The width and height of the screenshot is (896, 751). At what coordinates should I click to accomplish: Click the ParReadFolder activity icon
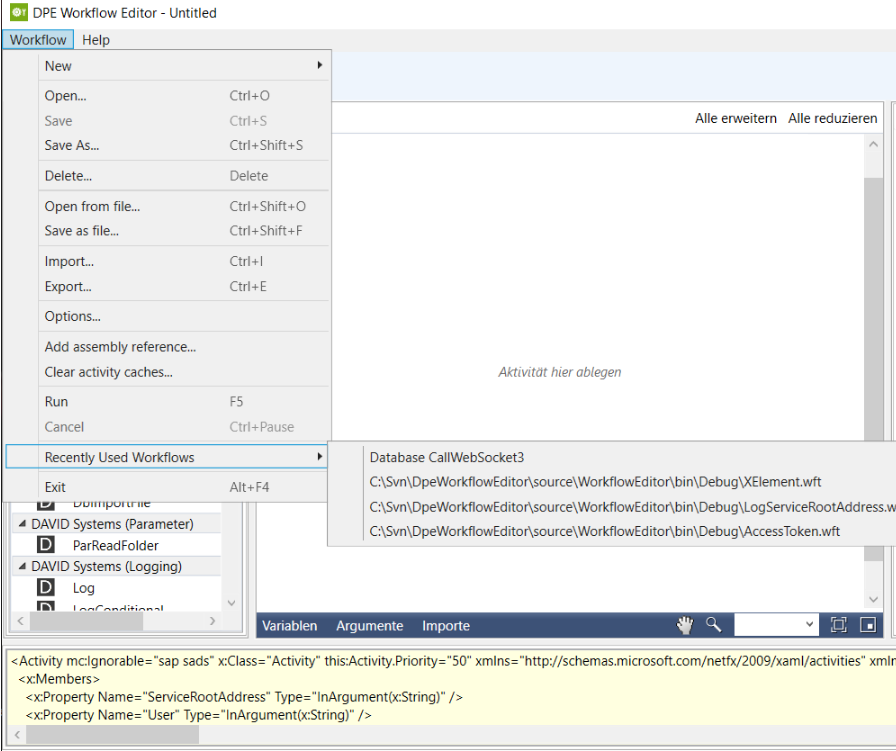click(x=45, y=545)
